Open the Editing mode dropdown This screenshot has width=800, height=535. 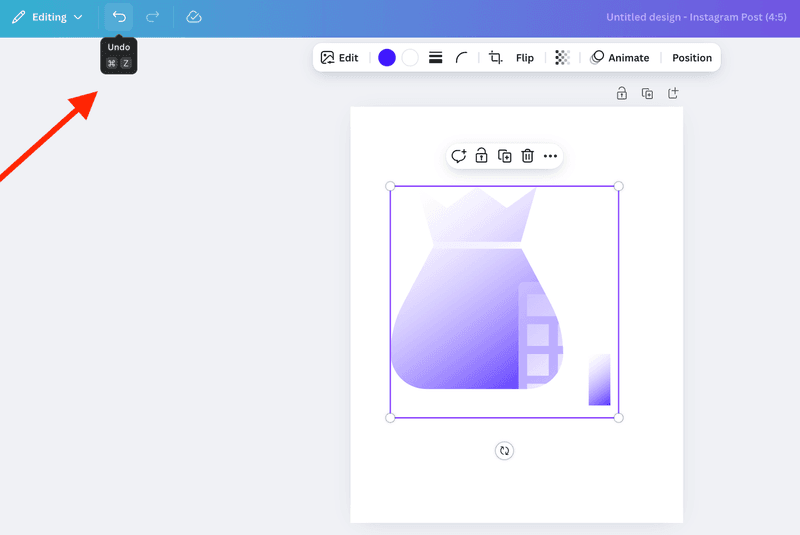47,17
